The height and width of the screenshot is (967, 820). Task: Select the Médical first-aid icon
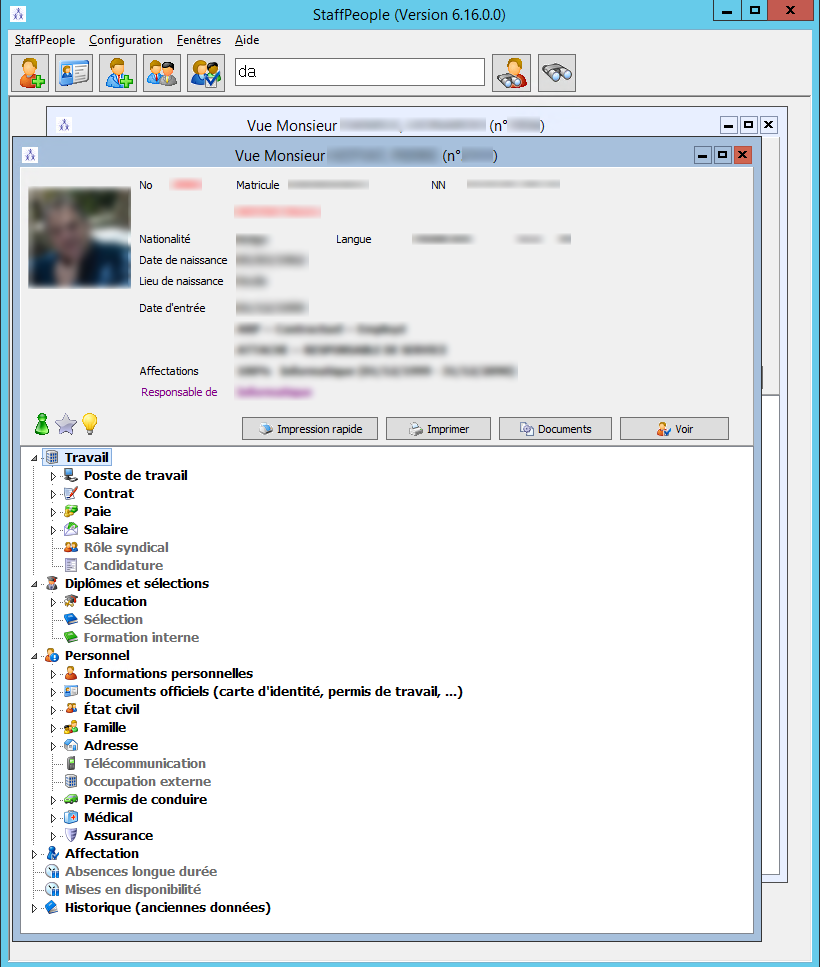point(71,817)
